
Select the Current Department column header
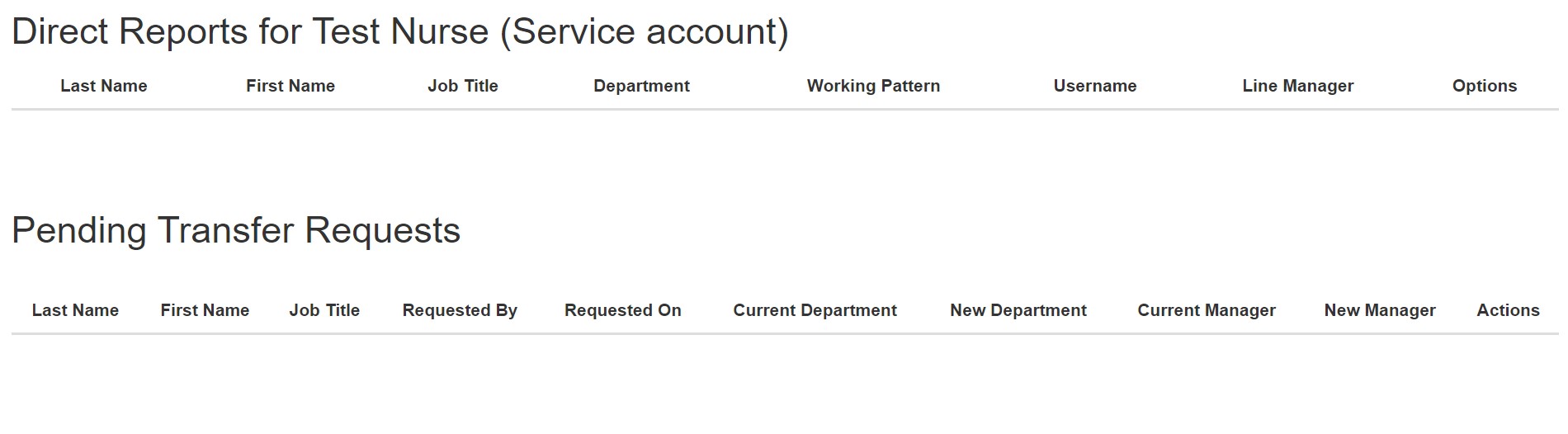pos(815,310)
